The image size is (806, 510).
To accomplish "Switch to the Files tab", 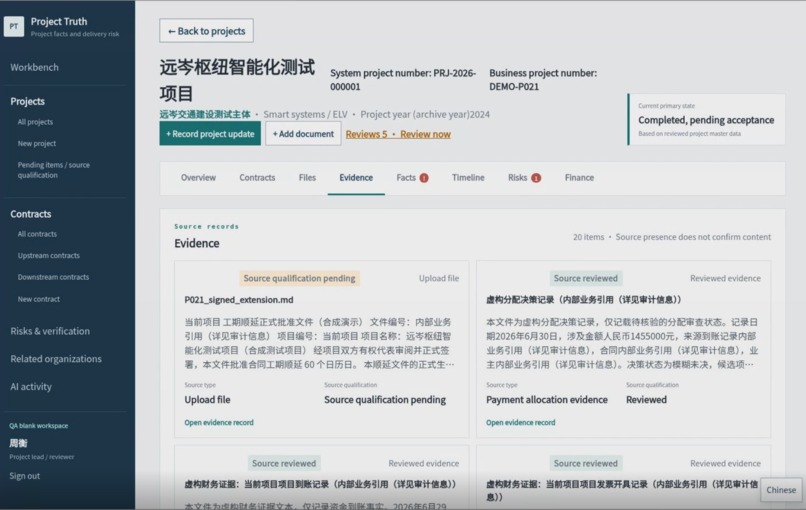I will [x=307, y=177].
